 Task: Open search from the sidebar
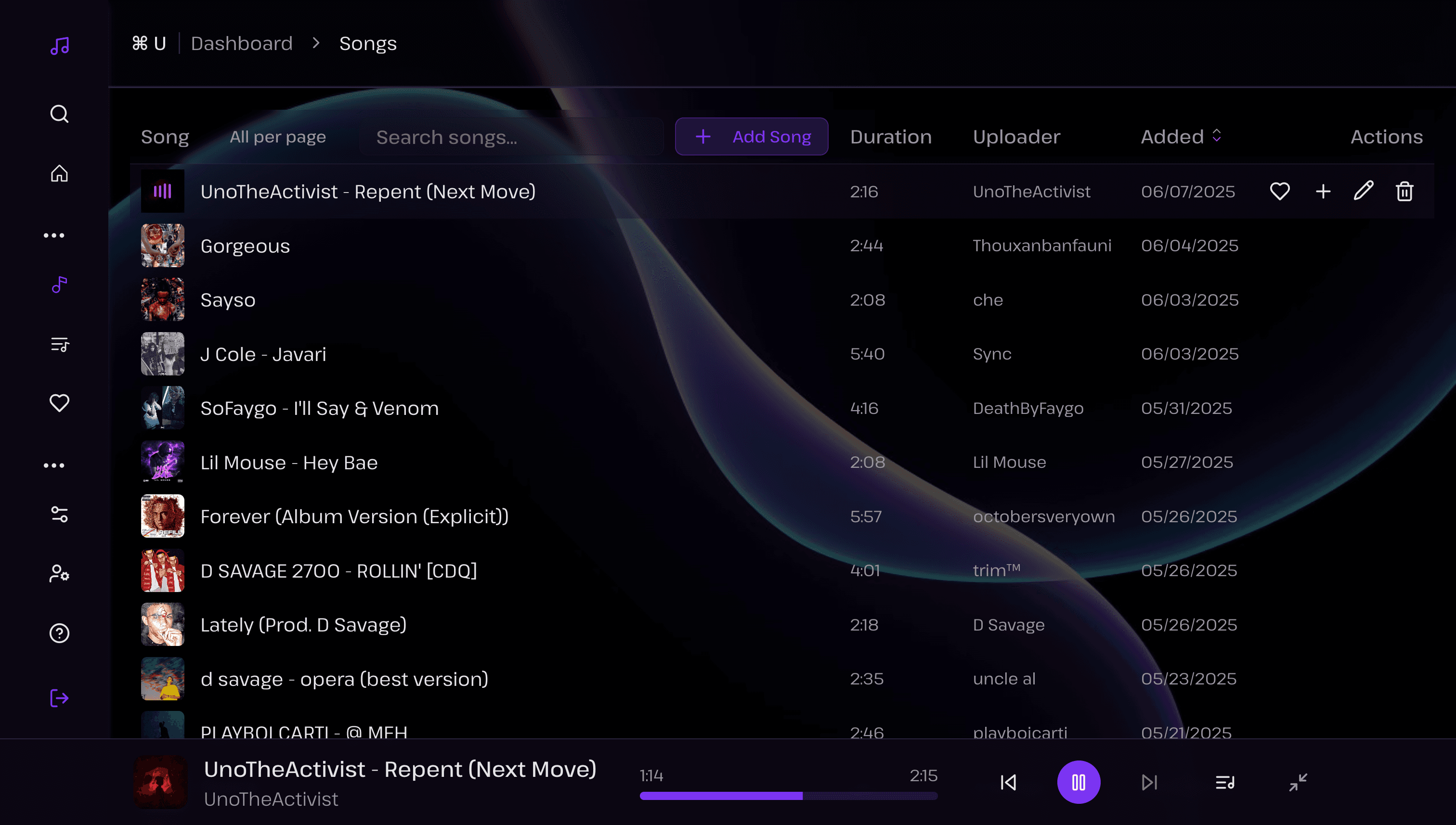(x=60, y=114)
